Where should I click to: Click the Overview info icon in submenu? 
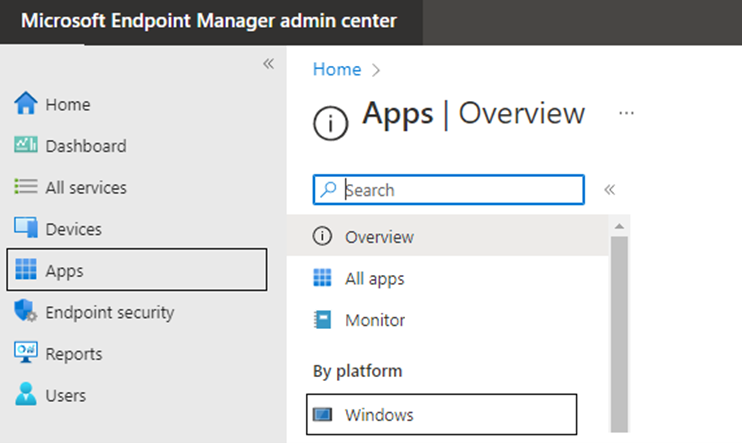tap(322, 236)
